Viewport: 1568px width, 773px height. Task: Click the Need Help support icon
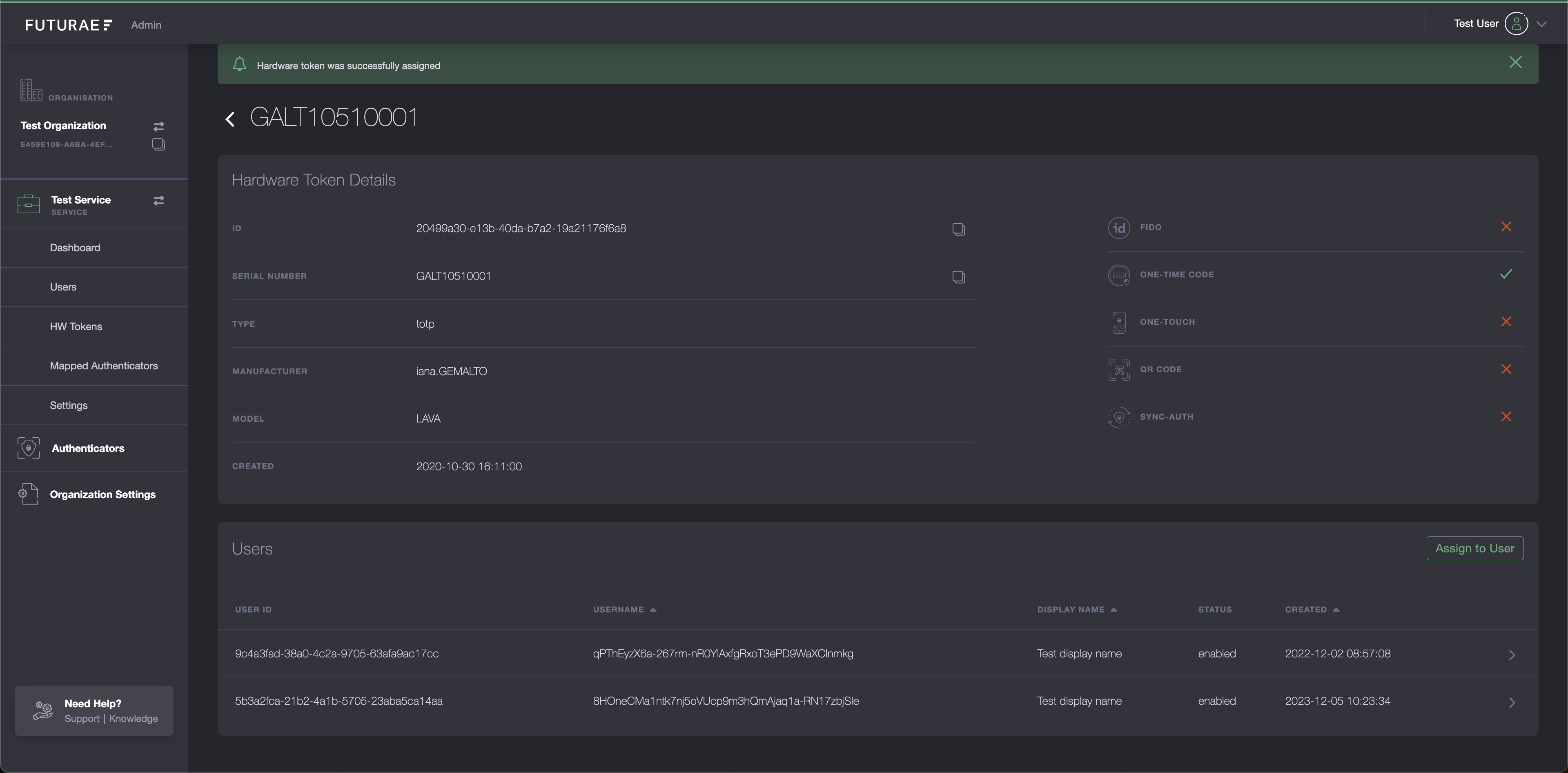click(43, 710)
